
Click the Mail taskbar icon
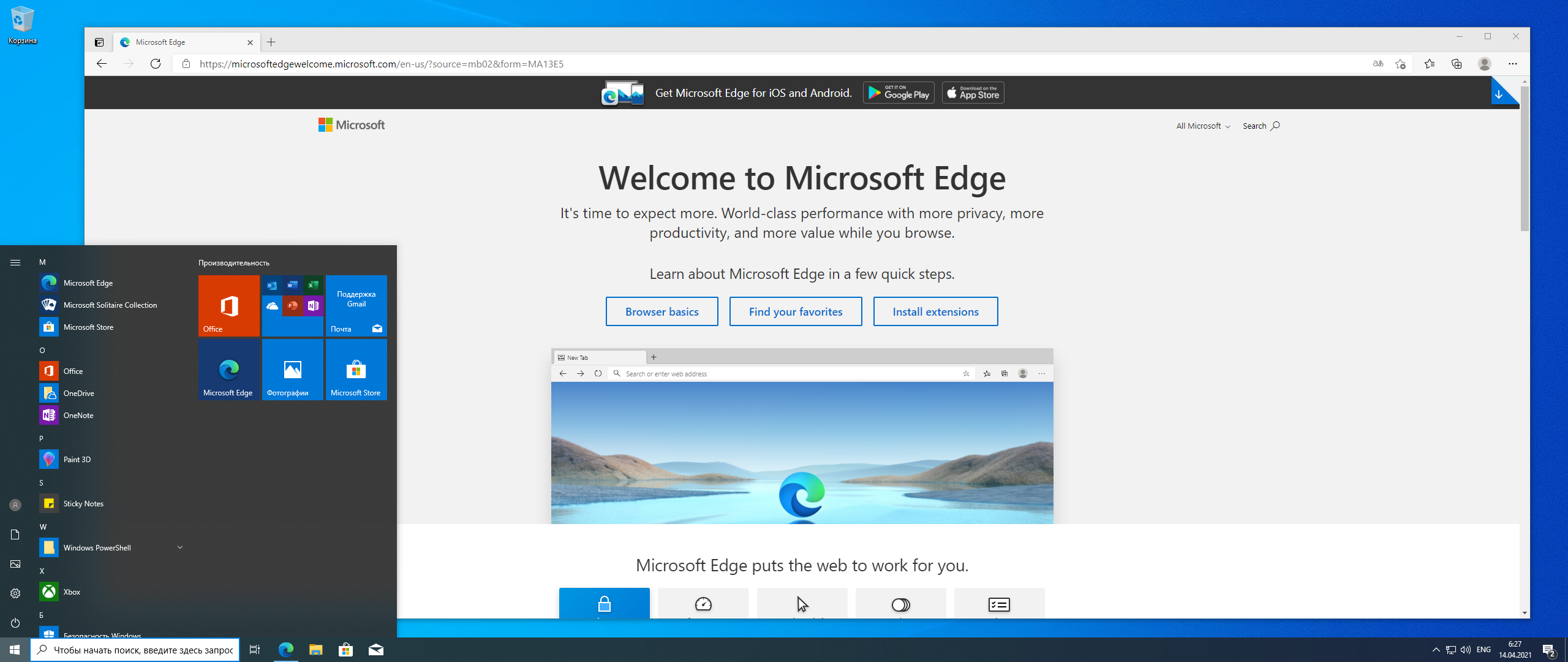(376, 650)
